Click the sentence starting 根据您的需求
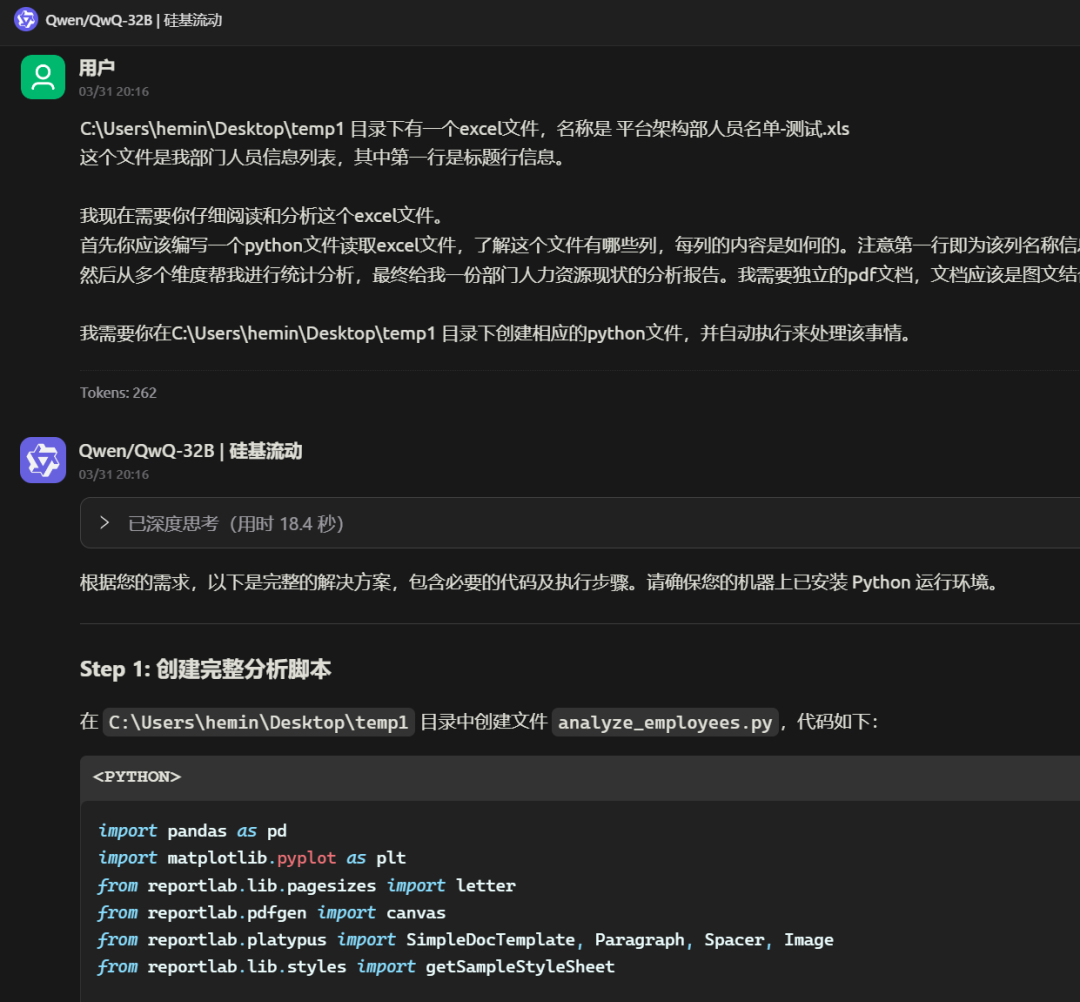1080x1002 pixels. click(x=539, y=583)
